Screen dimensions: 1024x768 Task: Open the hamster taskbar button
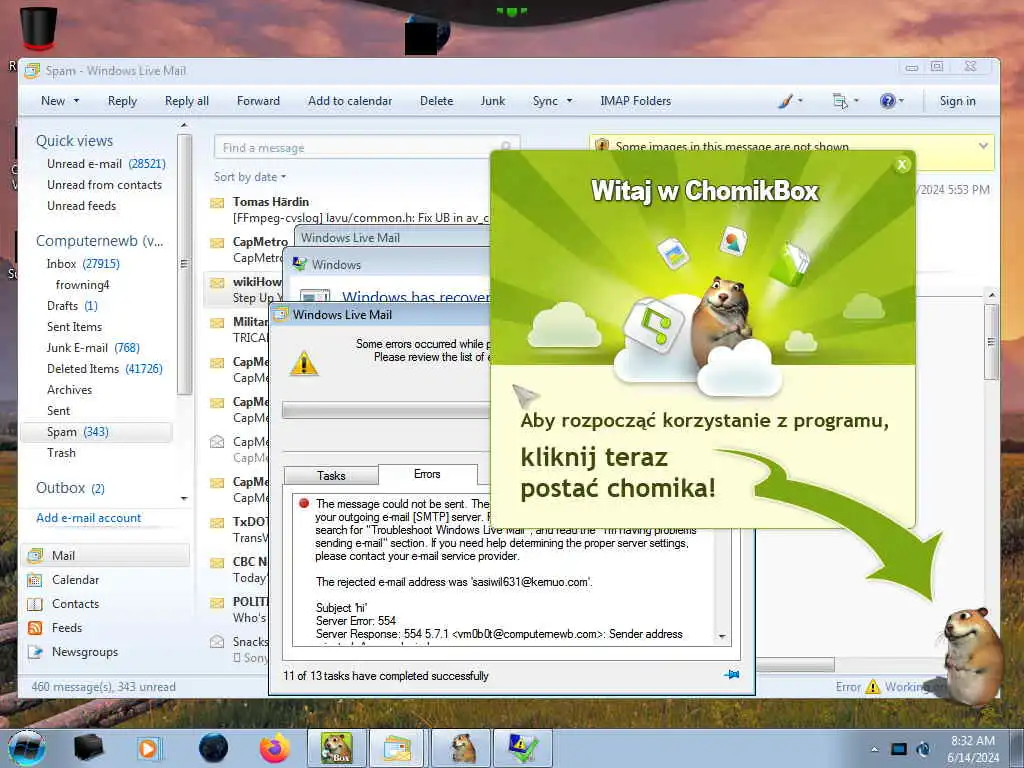pos(462,748)
